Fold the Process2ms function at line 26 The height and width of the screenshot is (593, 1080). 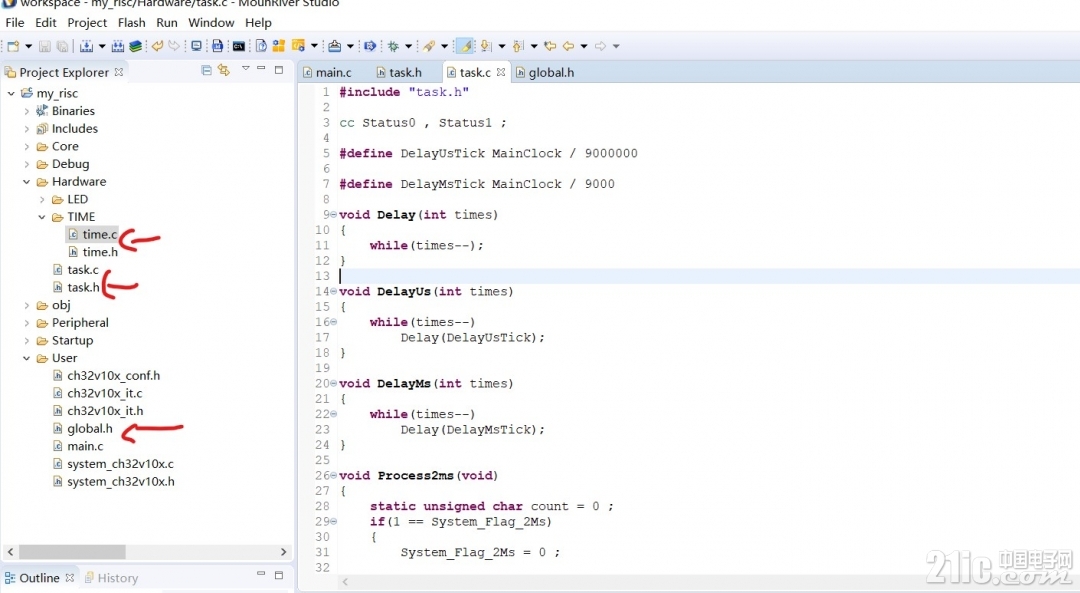[334, 475]
